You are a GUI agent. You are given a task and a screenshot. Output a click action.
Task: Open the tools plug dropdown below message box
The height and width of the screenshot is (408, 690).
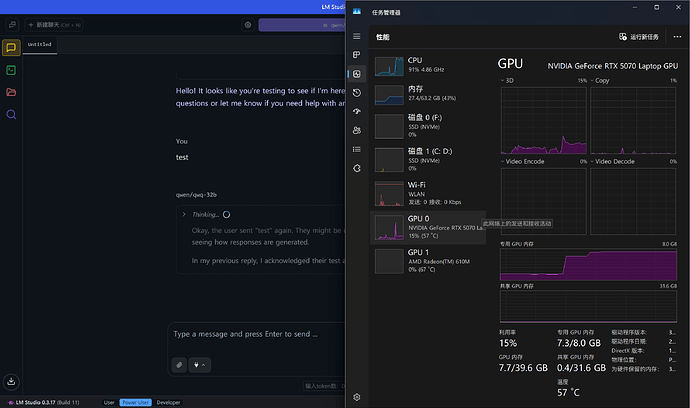click(x=199, y=365)
